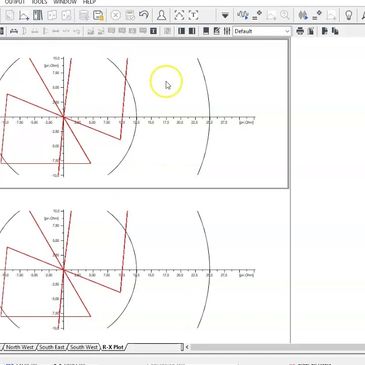Screen dimensions: 365x365
Task: Click the horizontal scrollbar left arrow
Action: (x=187, y=347)
